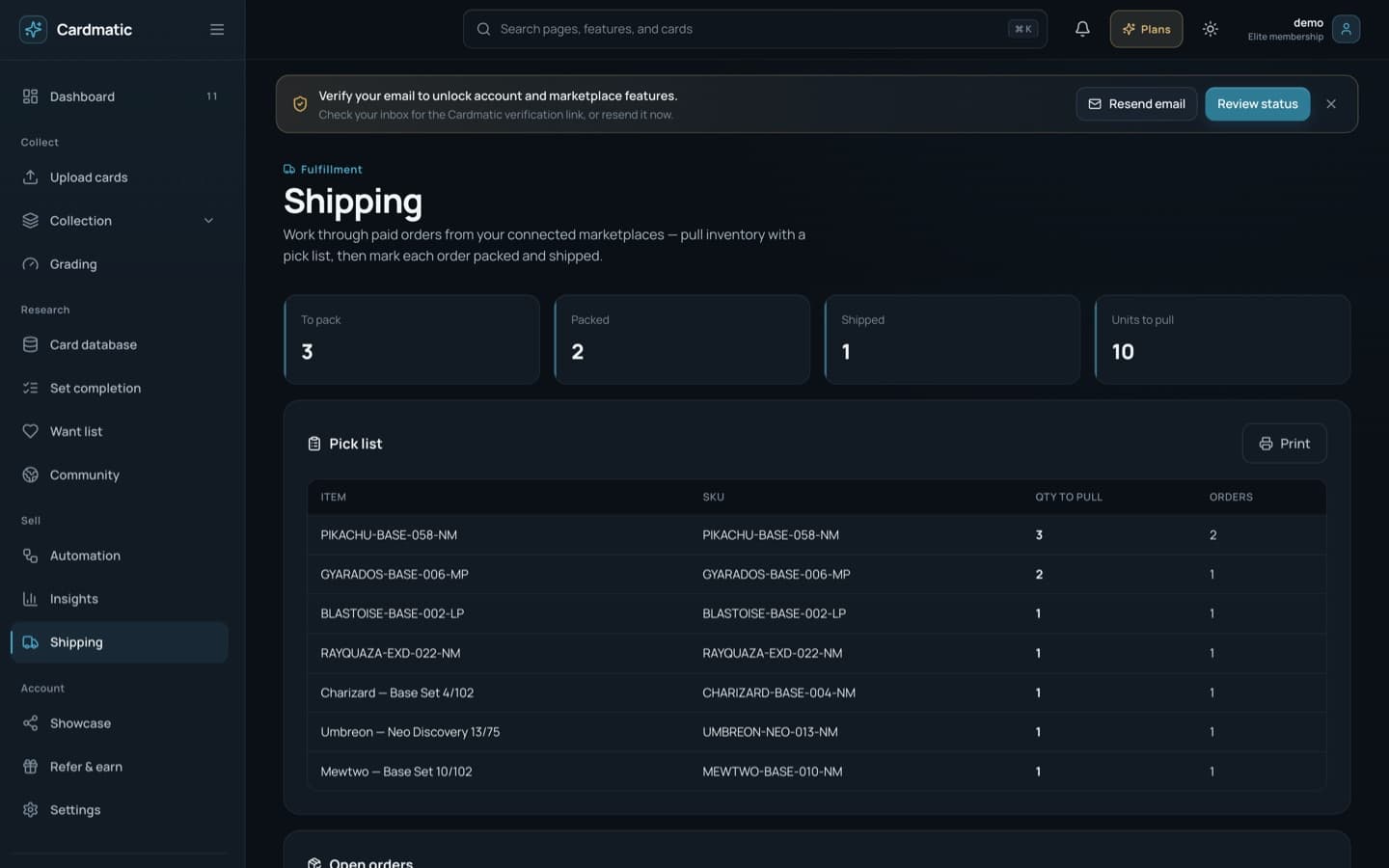Click the To pack stat card
The height and width of the screenshot is (868, 1389).
point(412,339)
